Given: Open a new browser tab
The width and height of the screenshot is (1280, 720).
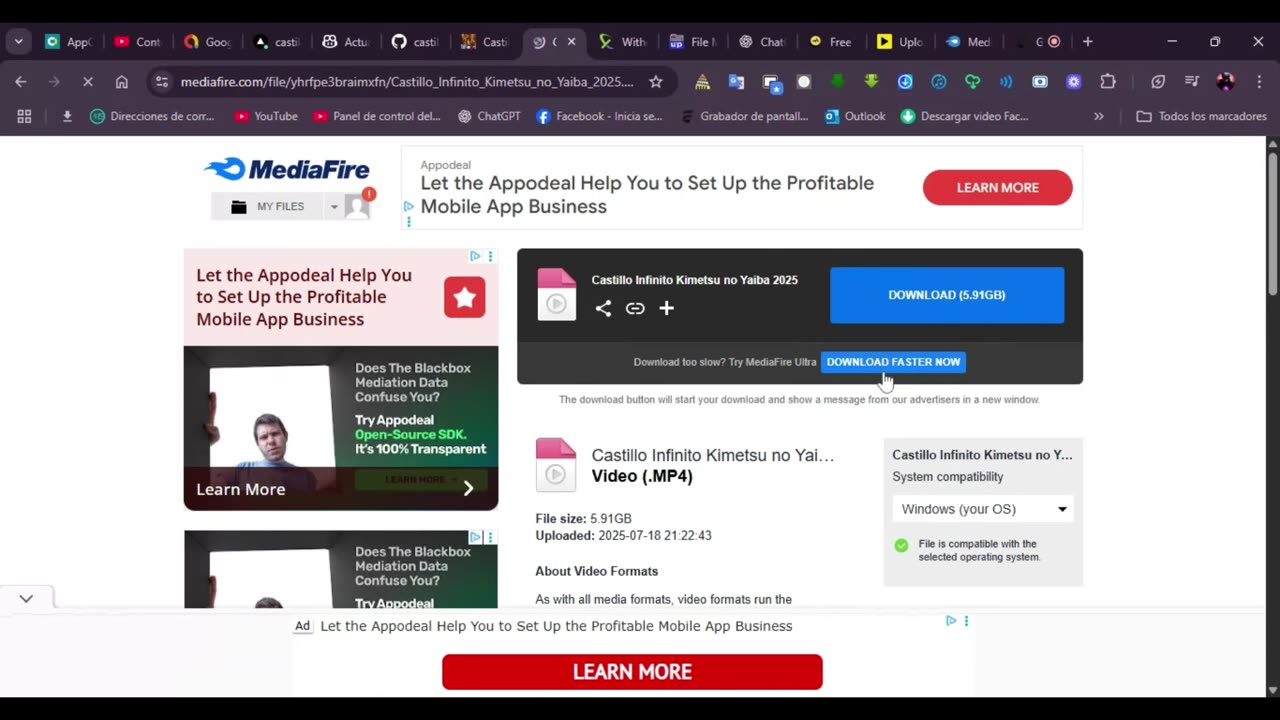Looking at the screenshot, I should (1088, 42).
